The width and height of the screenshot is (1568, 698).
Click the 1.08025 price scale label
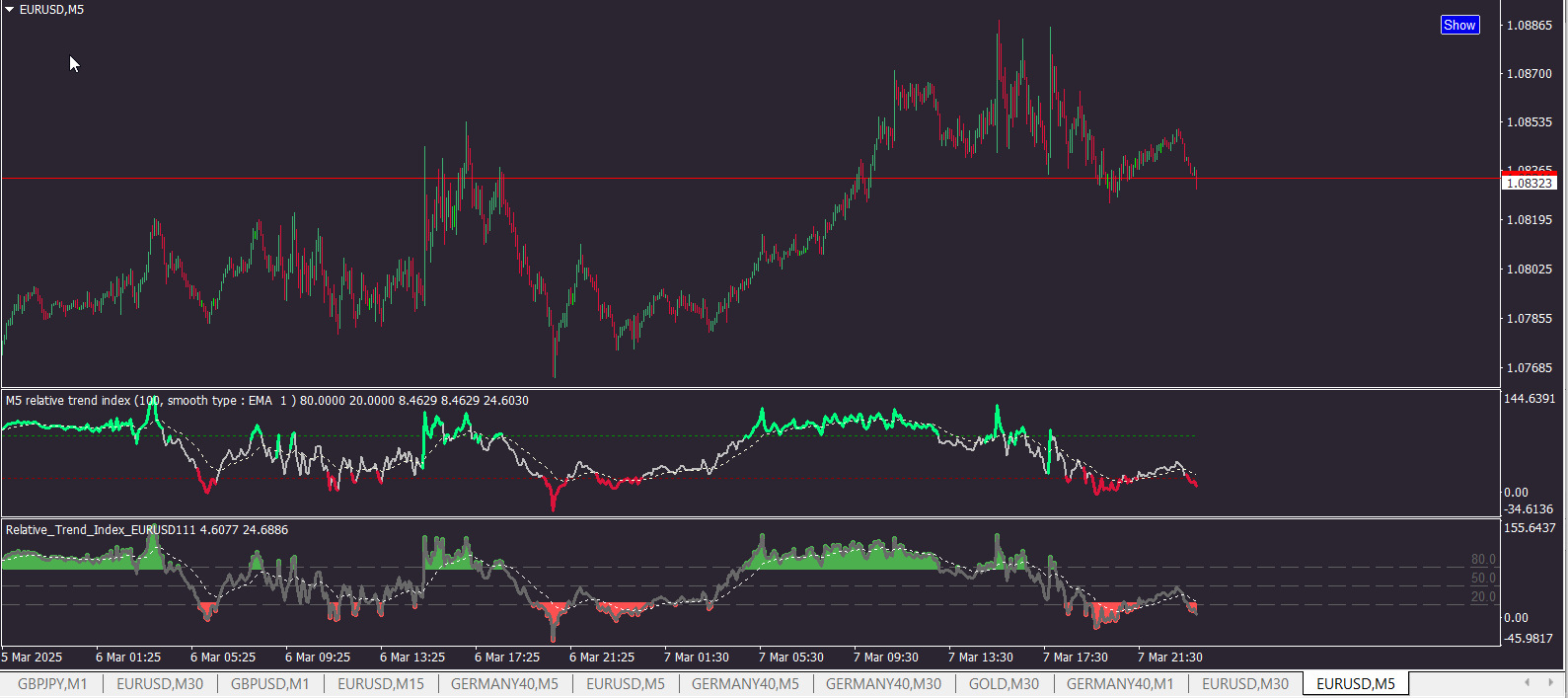[x=1529, y=270]
